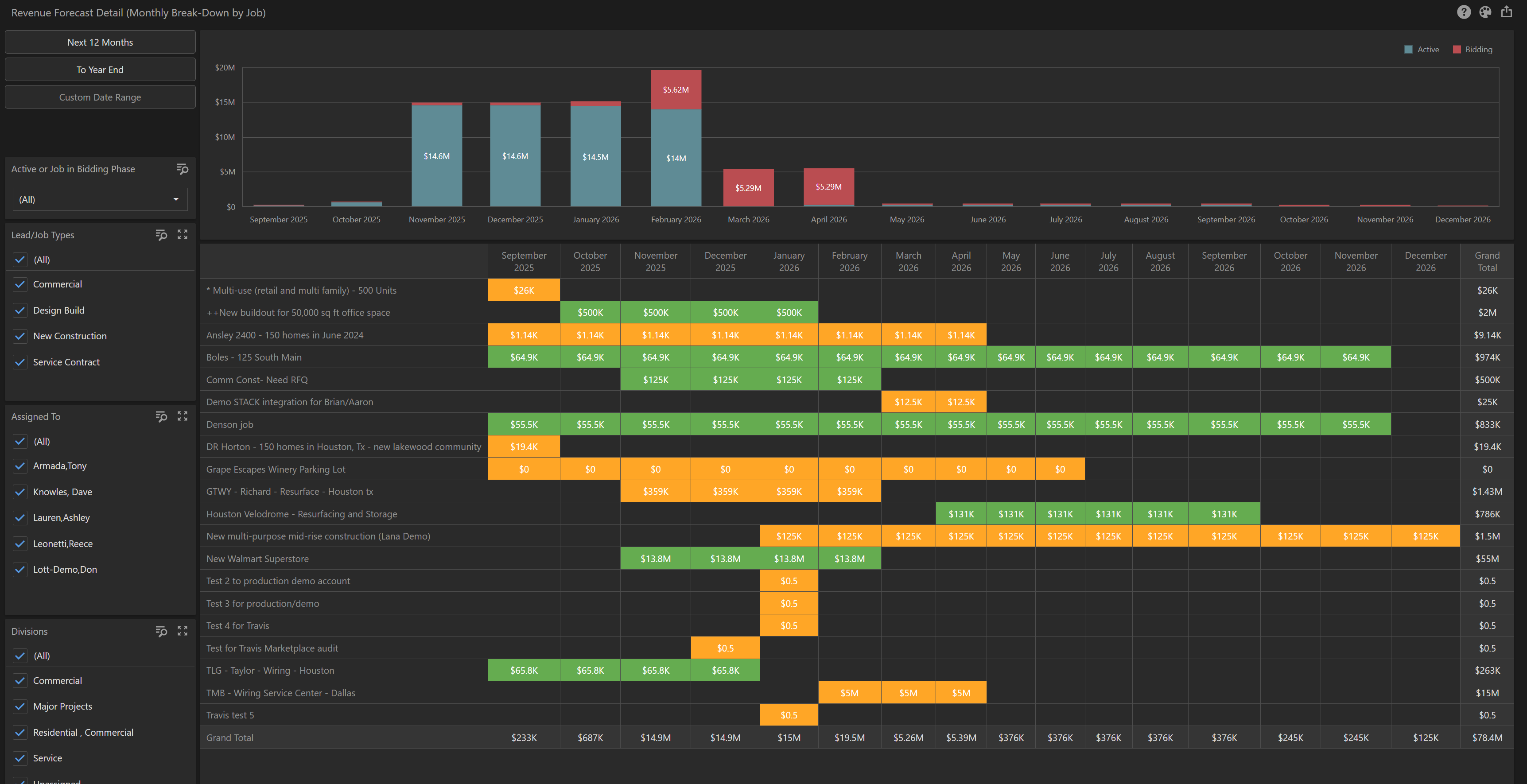Click search icon in Divisions panel
The width and height of the screenshot is (1527, 784).
pyautogui.click(x=161, y=632)
